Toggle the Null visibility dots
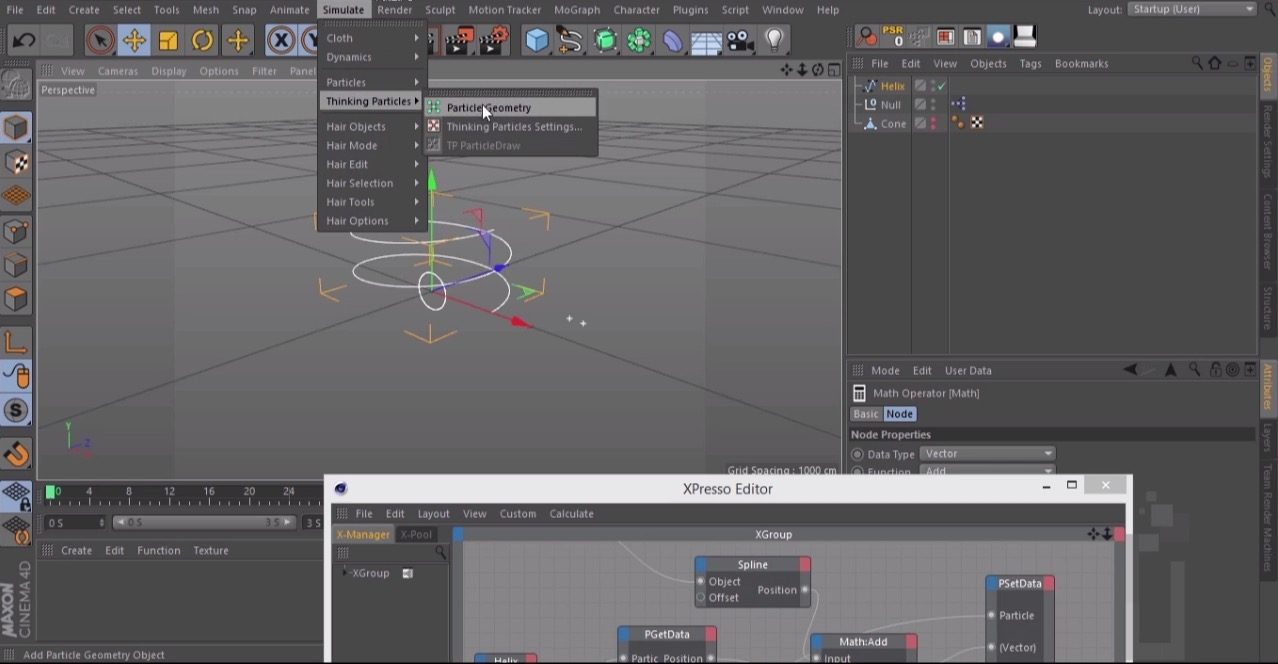 [933, 104]
